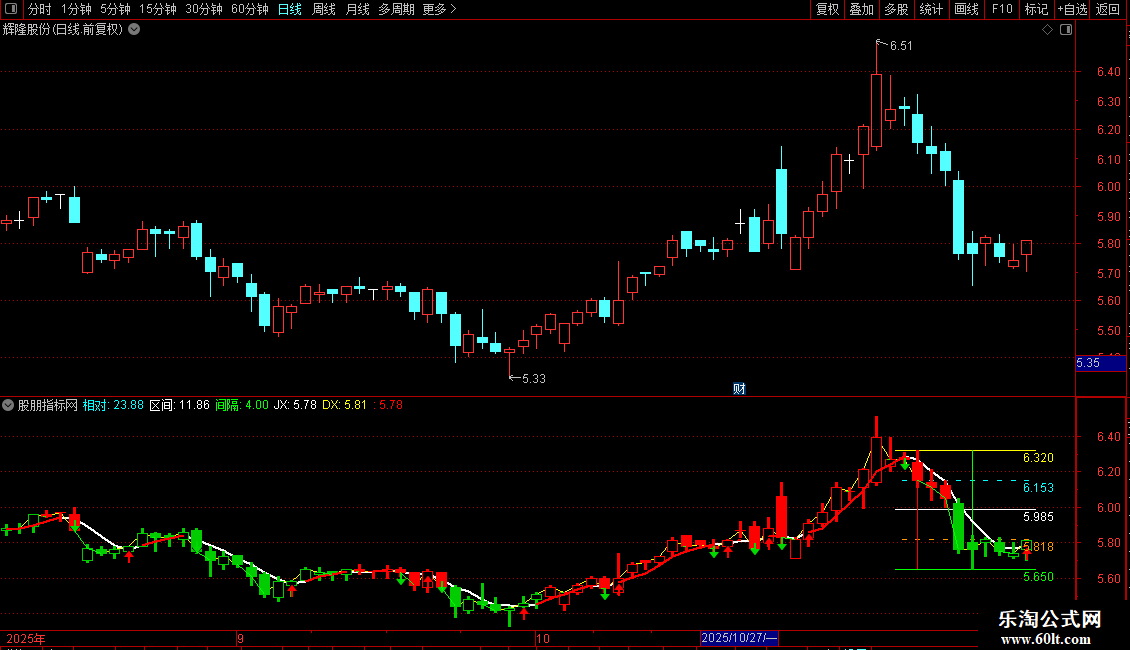The width and height of the screenshot is (1130, 650).
Task: Click the 间隔: 4.00 indicator value
Action: tap(242, 405)
